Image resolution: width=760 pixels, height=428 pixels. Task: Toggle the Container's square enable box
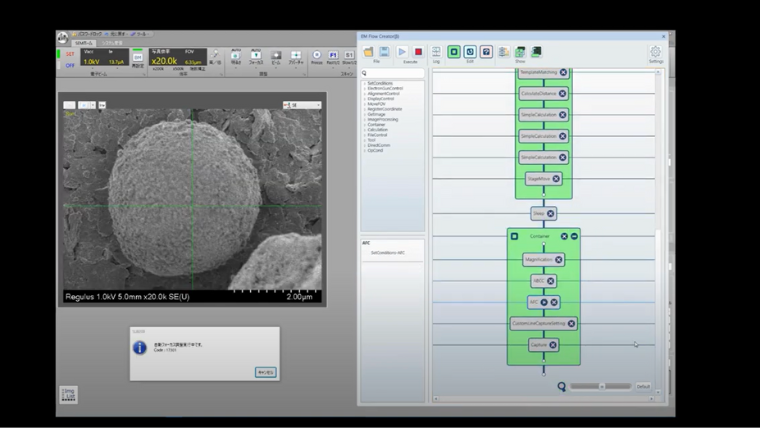pos(514,237)
